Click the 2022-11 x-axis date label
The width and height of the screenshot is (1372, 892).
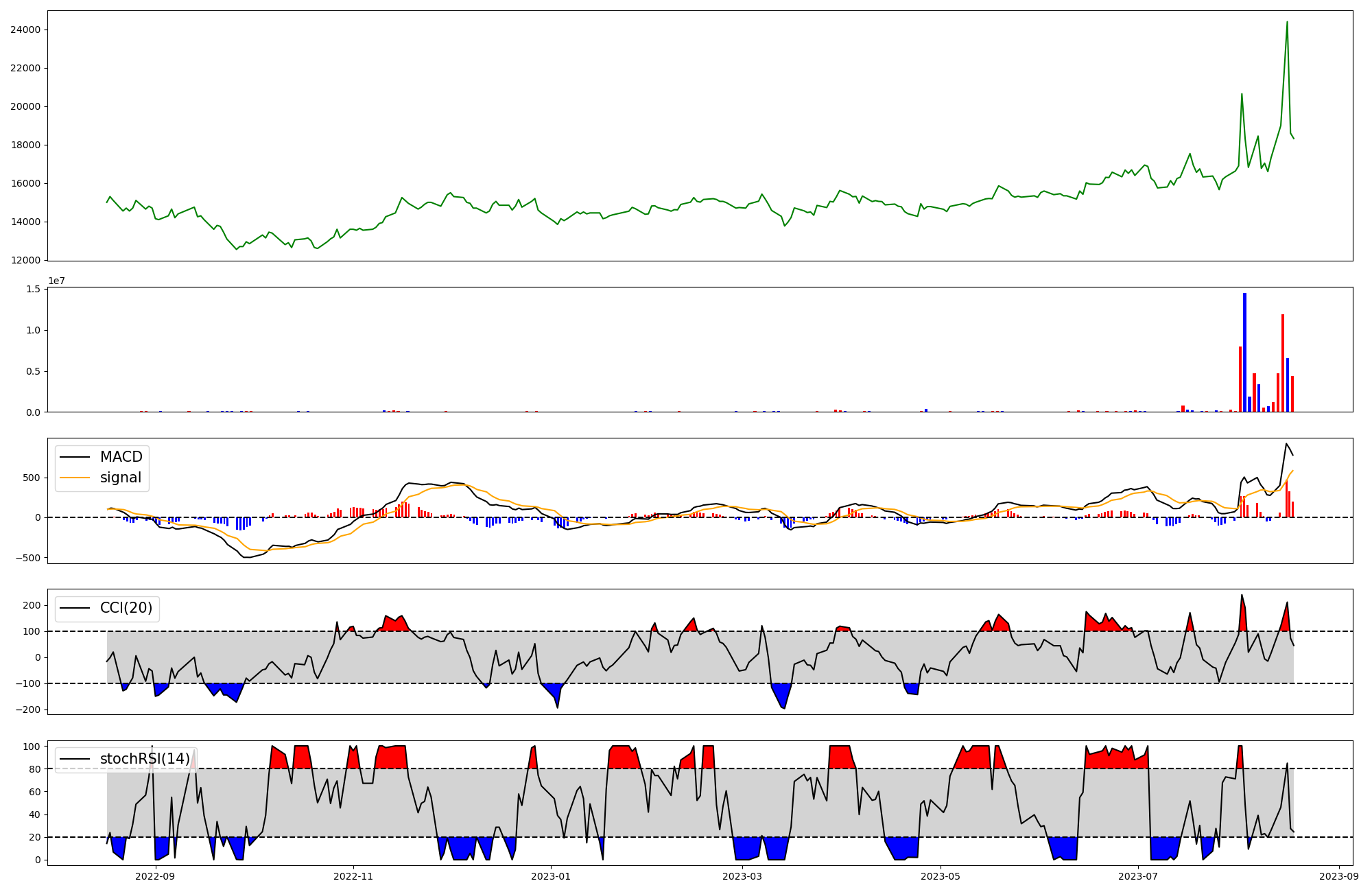coord(353,876)
